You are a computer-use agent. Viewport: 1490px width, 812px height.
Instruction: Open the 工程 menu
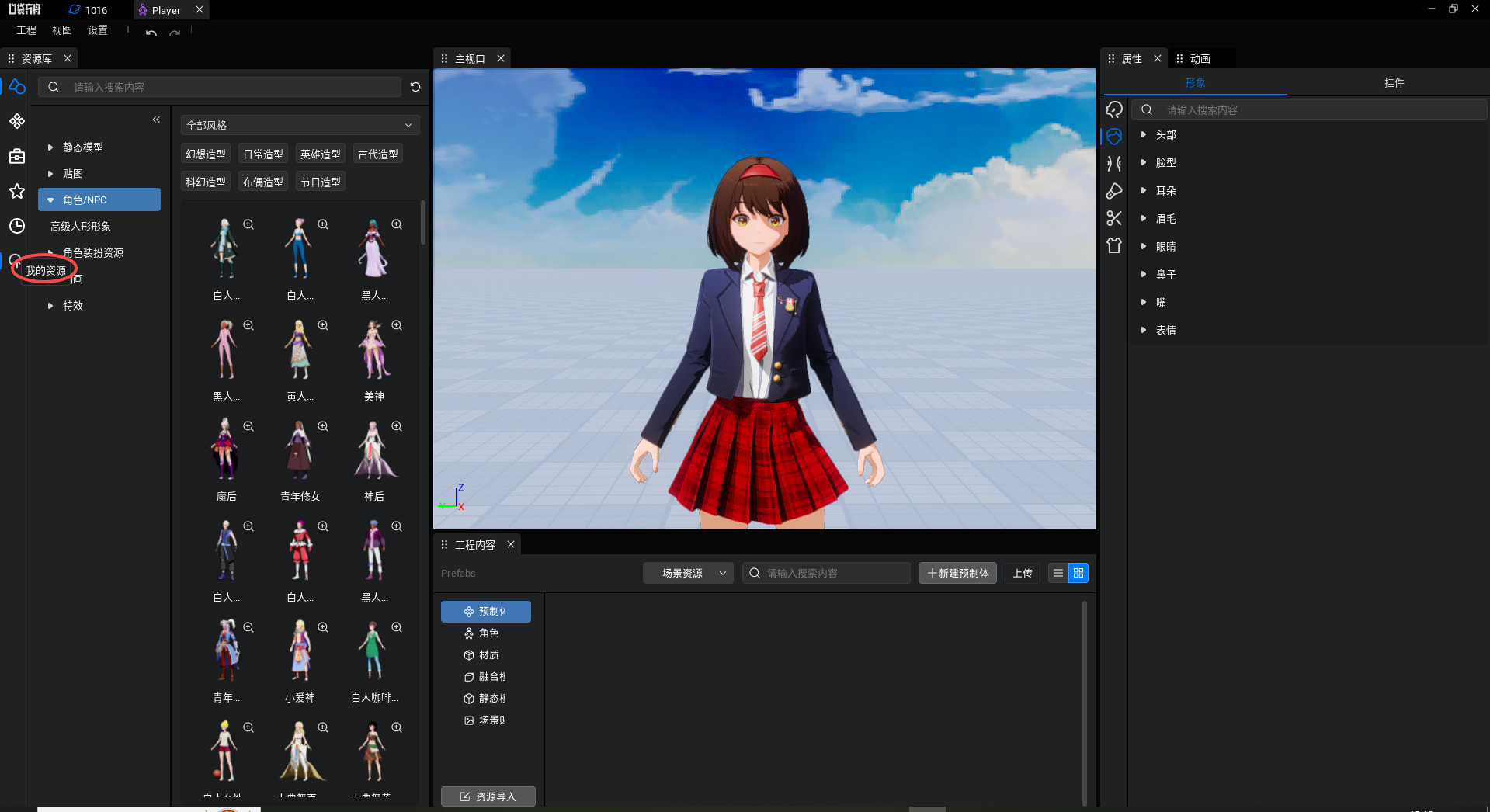coord(26,30)
